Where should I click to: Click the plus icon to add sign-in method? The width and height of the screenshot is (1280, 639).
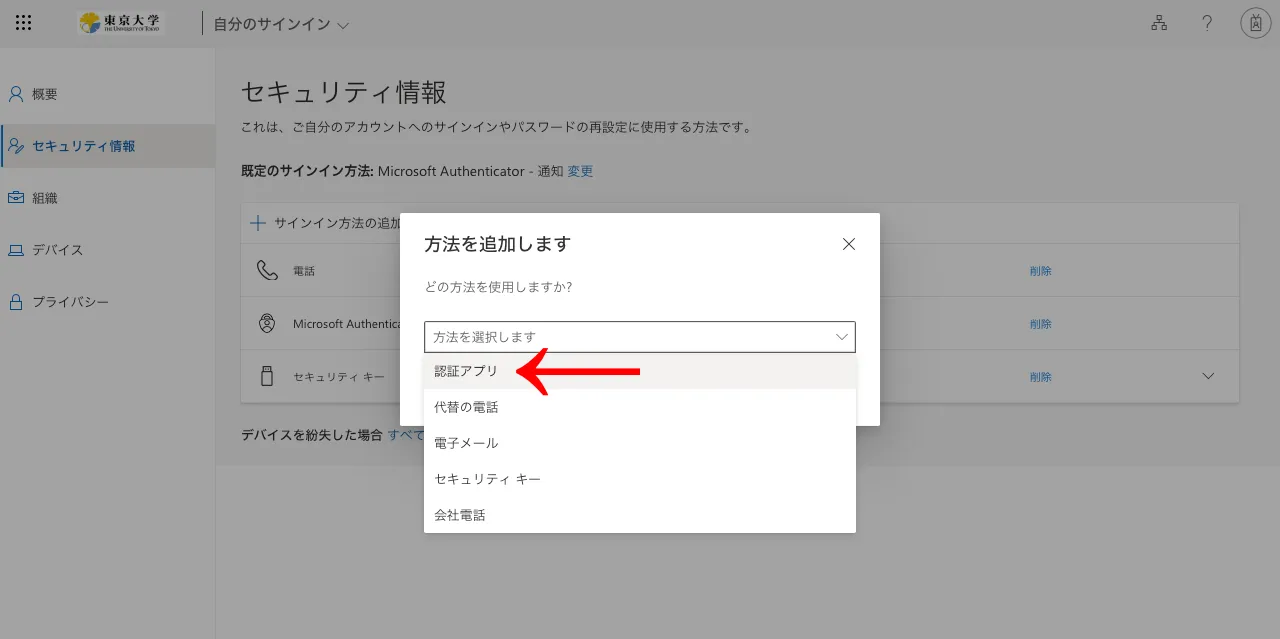tap(258, 223)
